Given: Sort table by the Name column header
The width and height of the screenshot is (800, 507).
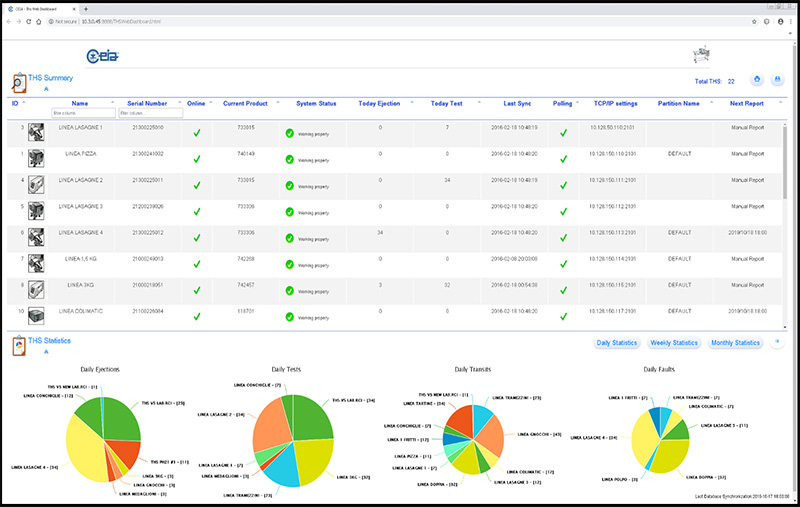Looking at the screenshot, I should point(80,102).
